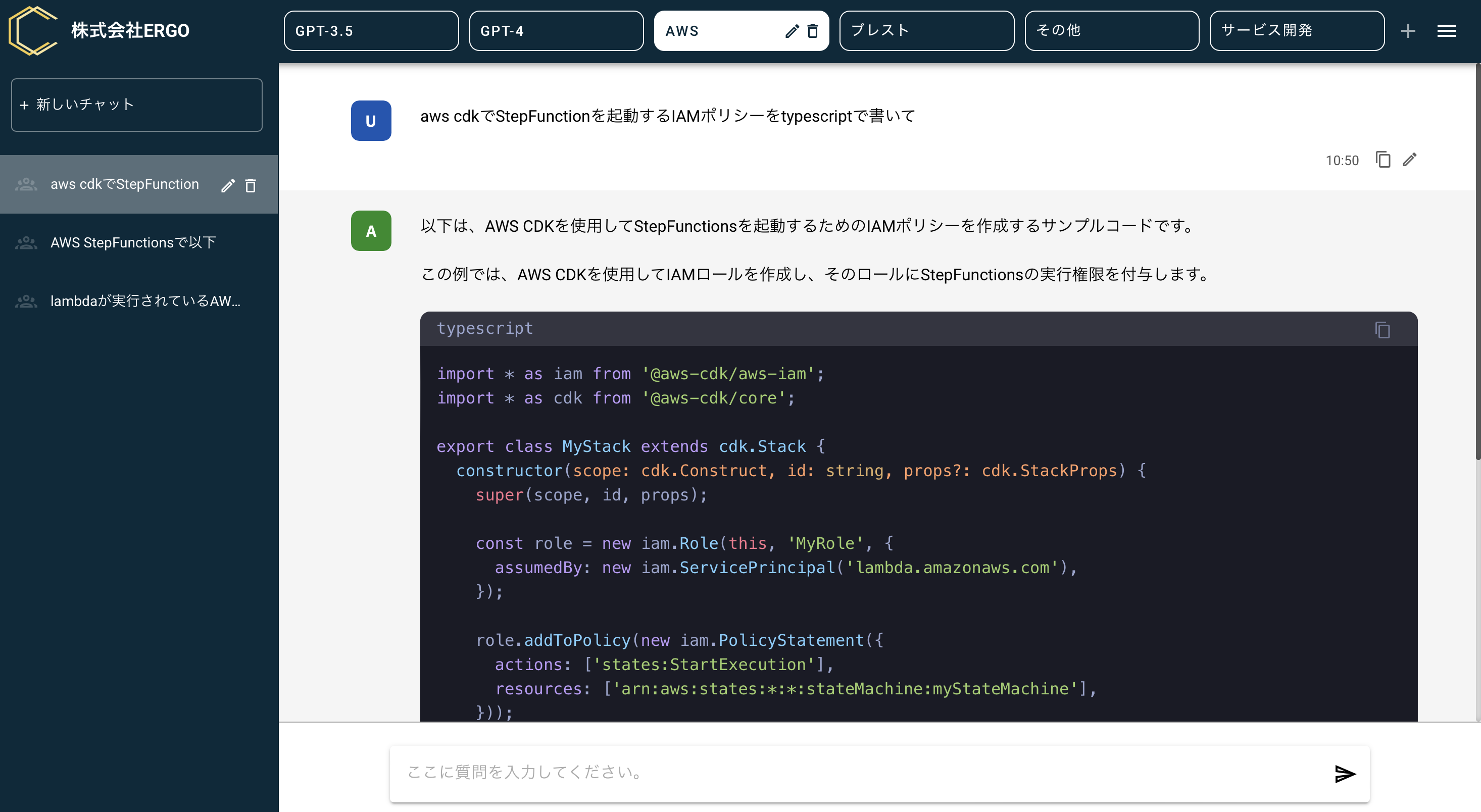Image resolution: width=1481 pixels, height=812 pixels.
Task: Select the AWS tab
Action: pos(741,31)
